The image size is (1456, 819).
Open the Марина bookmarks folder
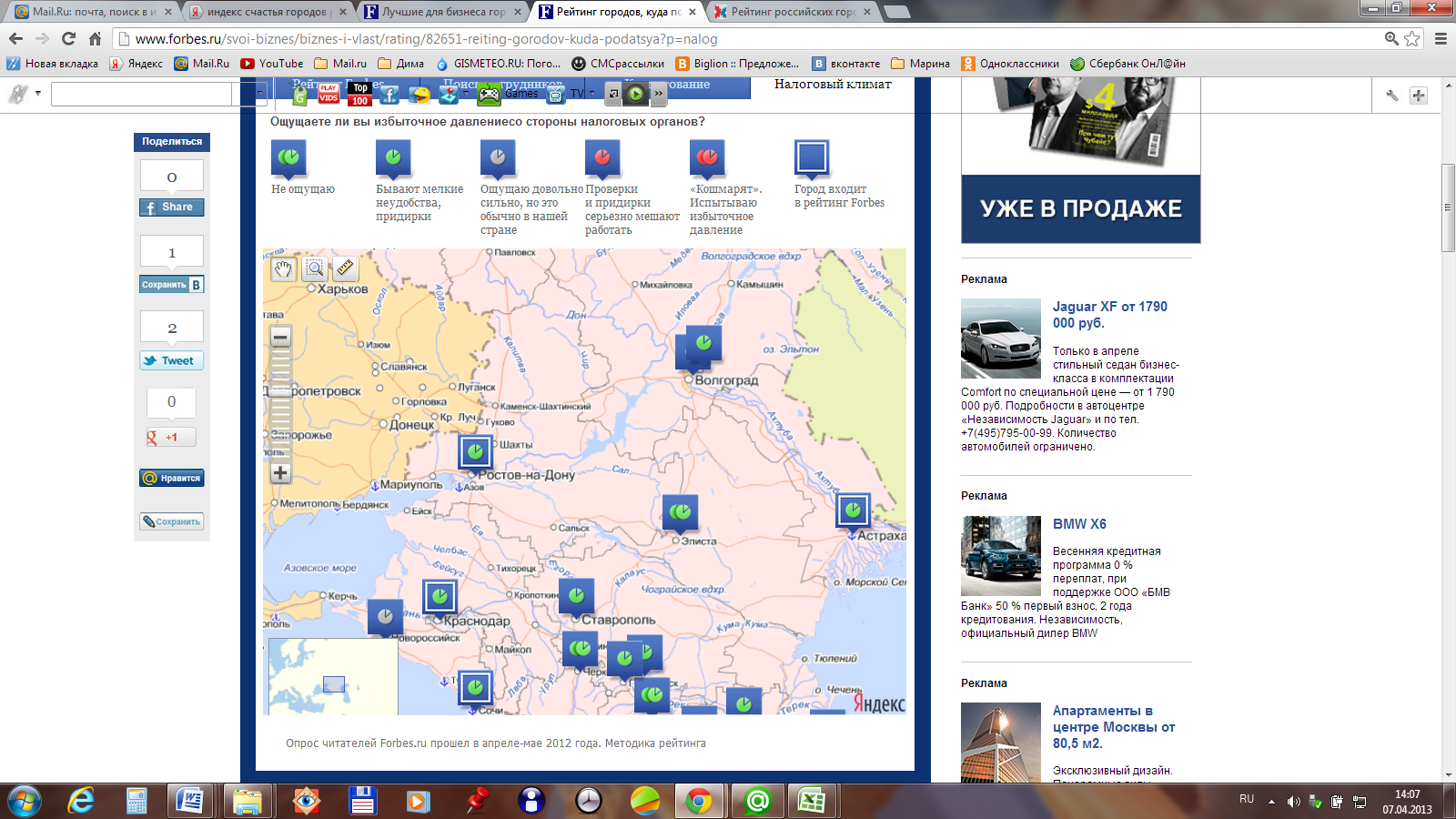(x=921, y=64)
